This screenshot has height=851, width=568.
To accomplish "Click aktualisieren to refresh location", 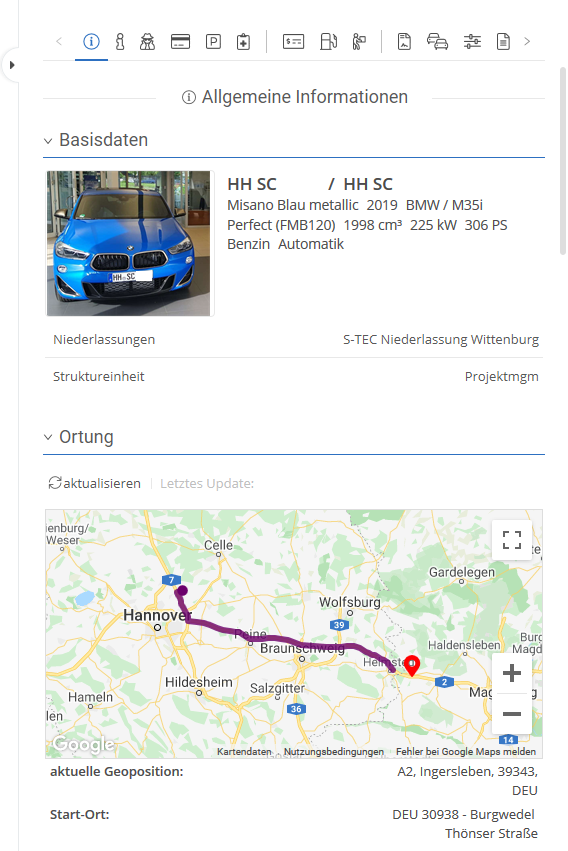I will coord(94,483).
